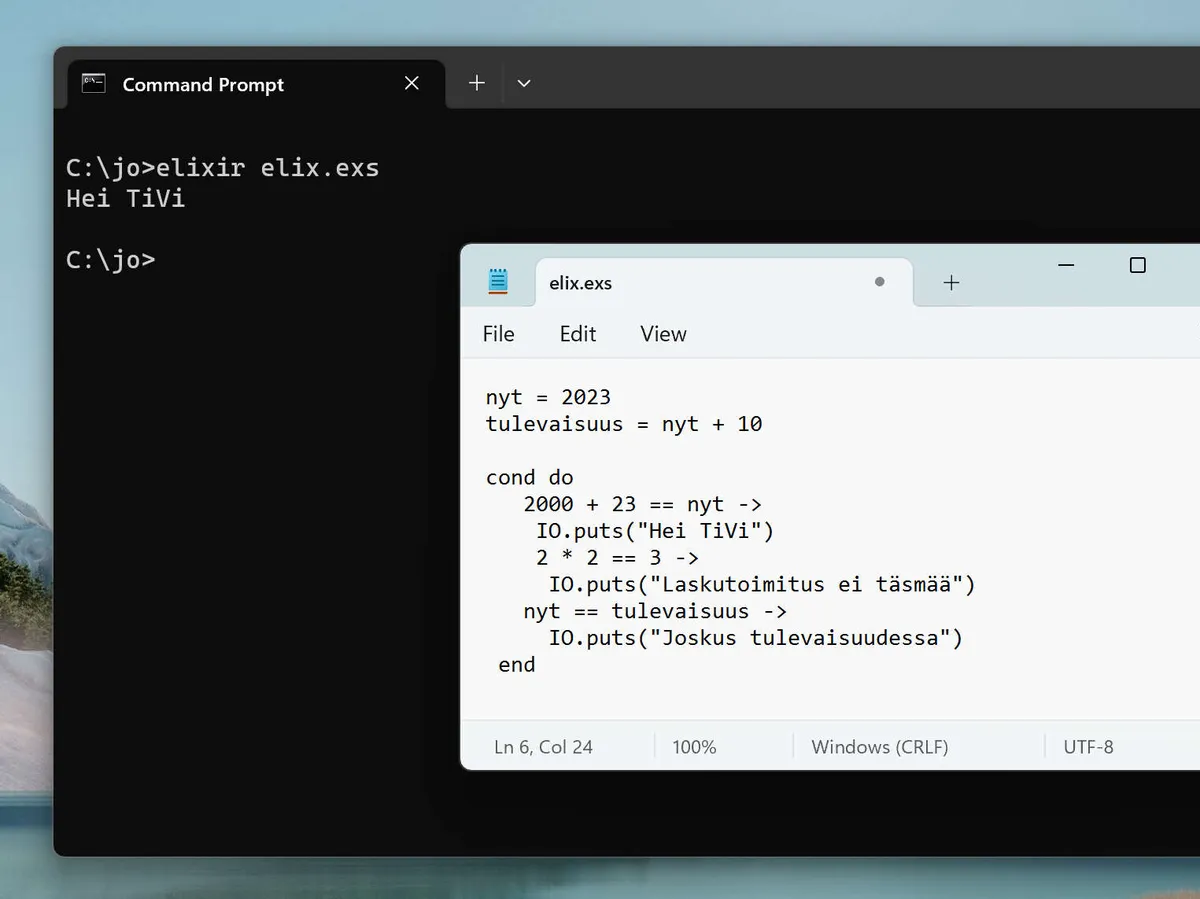Maximize the Notepad window
Screen dimensions: 1200x899
1137,265
